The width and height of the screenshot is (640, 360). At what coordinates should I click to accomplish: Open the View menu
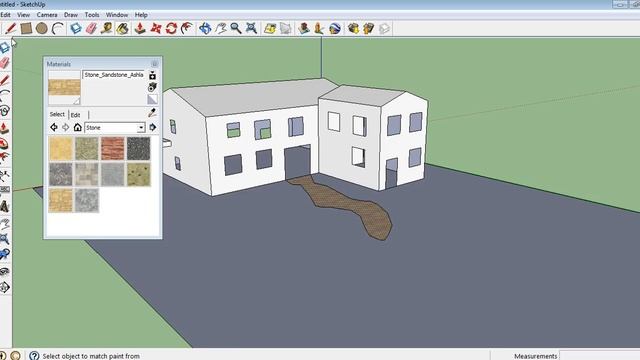click(x=23, y=15)
